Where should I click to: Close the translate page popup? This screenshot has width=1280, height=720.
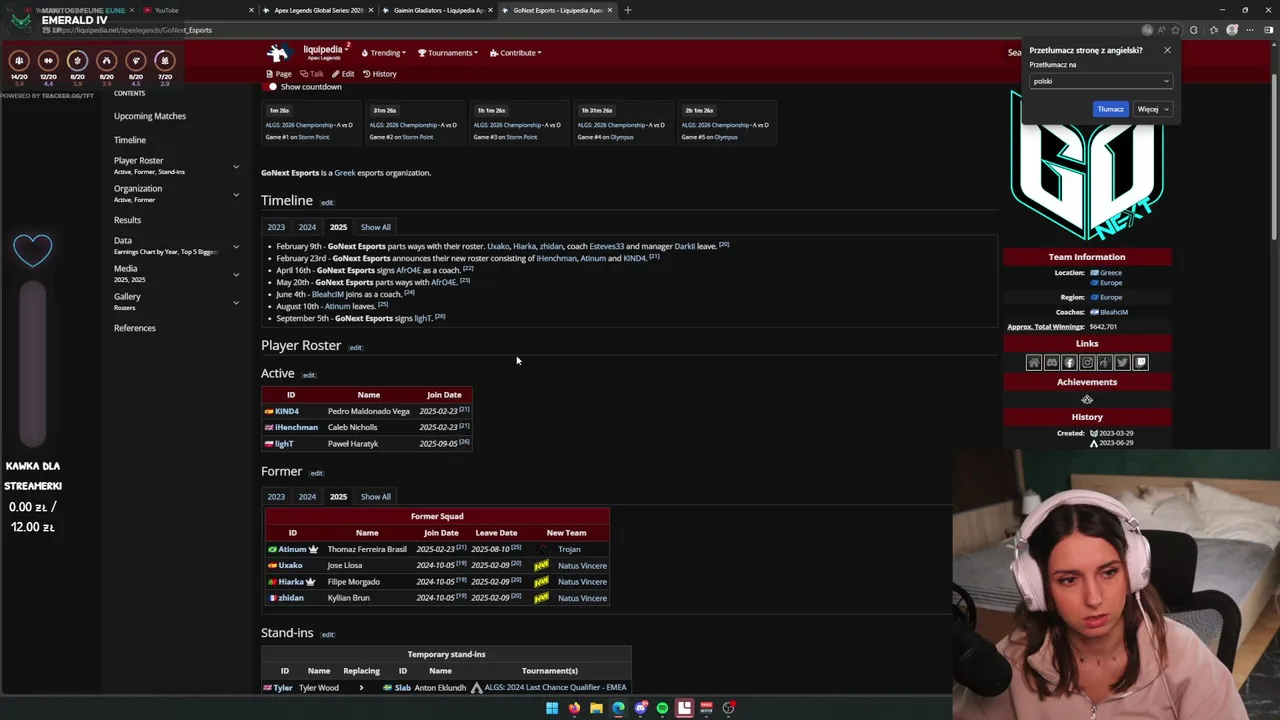(x=1167, y=50)
